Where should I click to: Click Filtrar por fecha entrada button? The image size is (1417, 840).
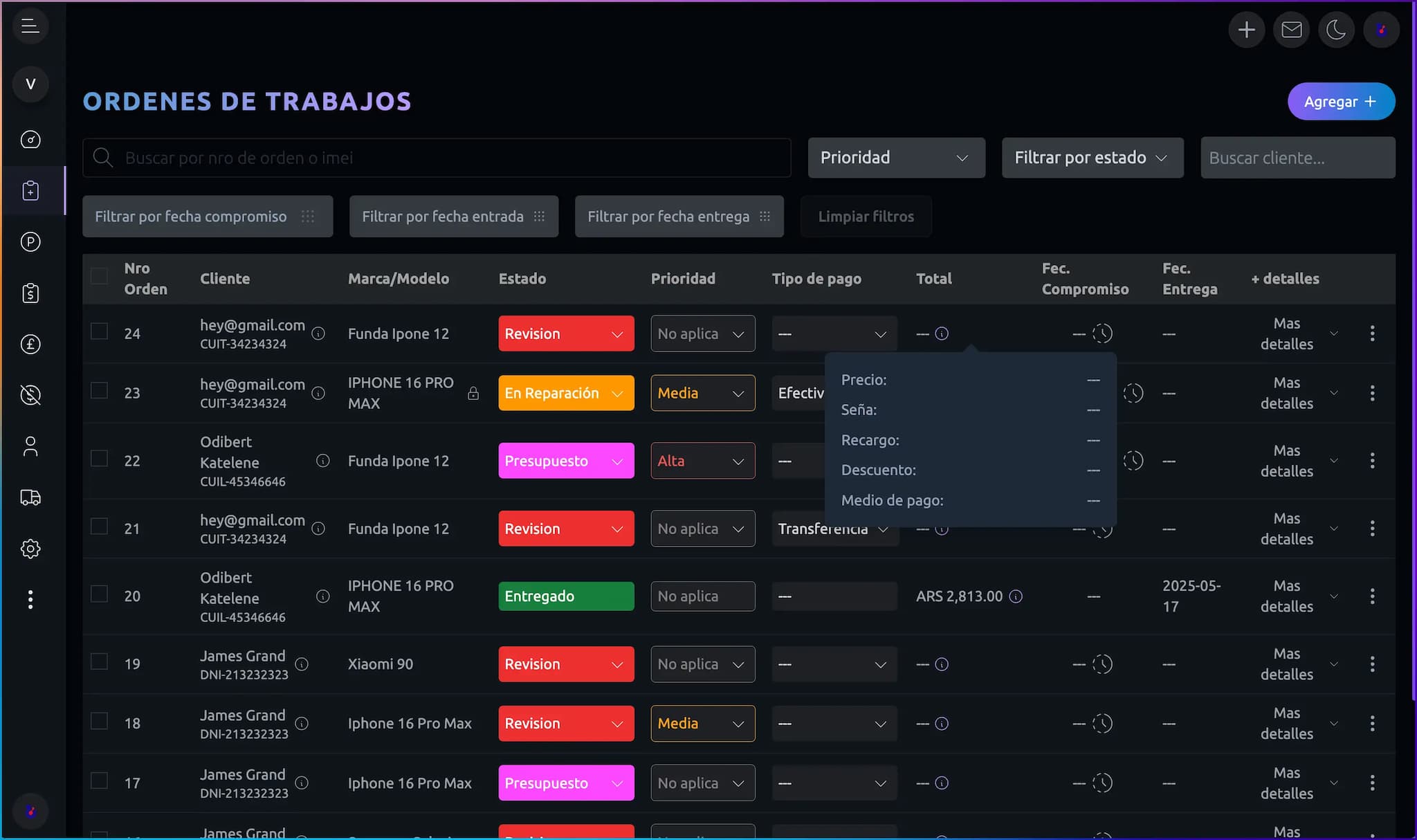pos(453,217)
